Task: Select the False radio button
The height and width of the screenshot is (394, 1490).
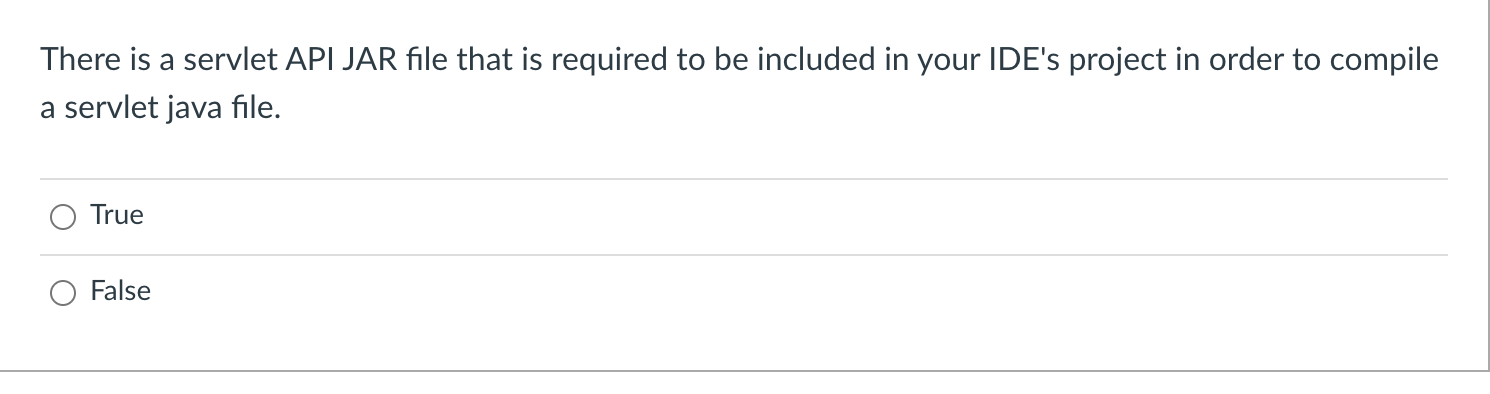Action: [x=62, y=293]
